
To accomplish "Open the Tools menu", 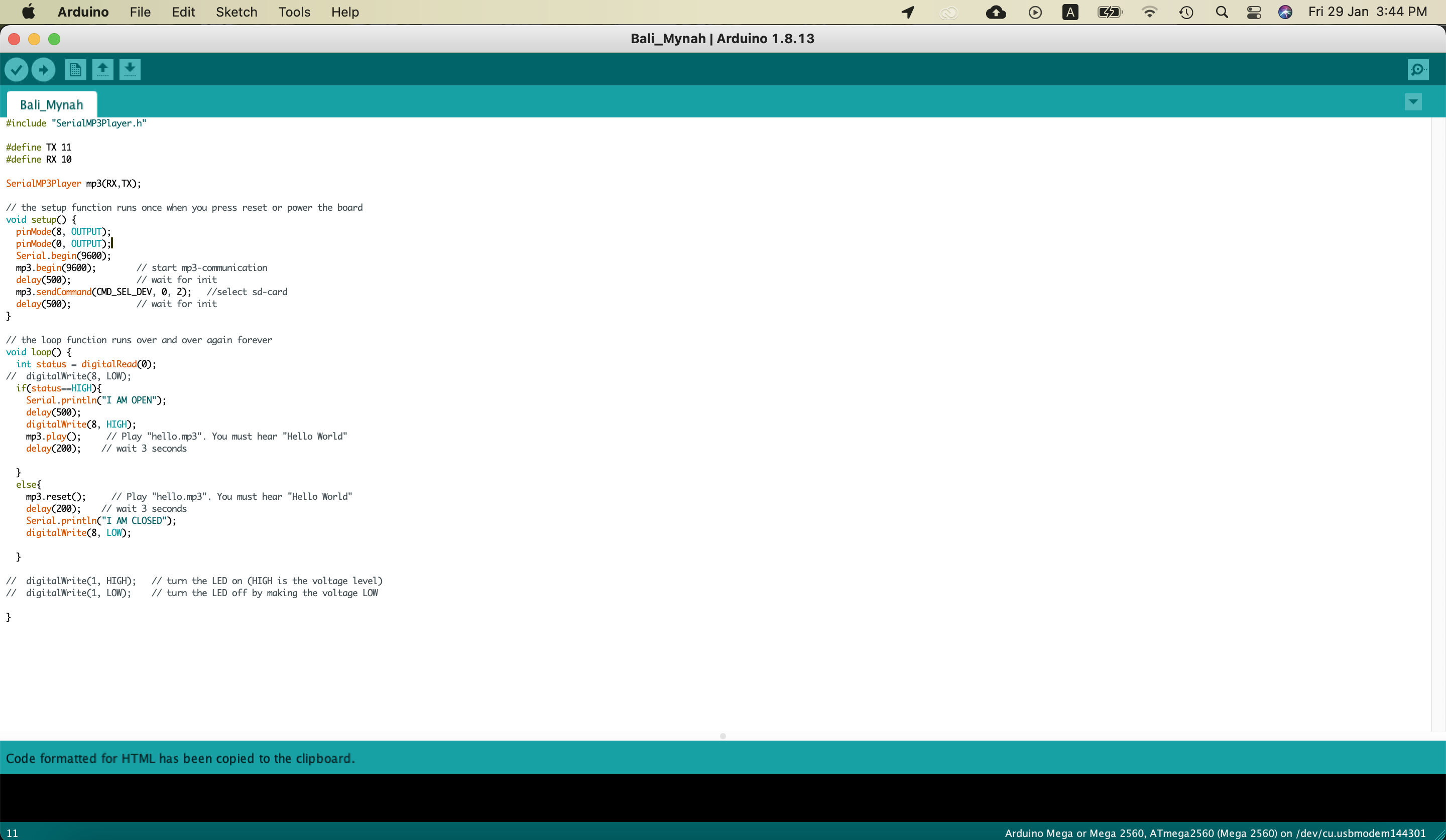I will point(294,12).
